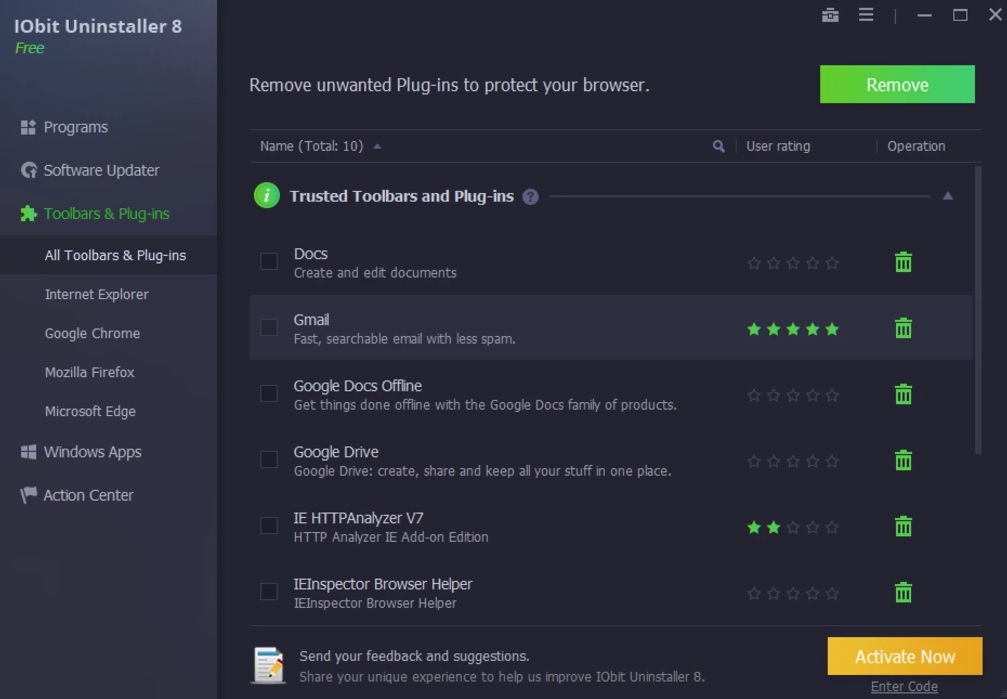Viewport: 1007px width, 699px height.
Task: Delete IE HTTPAnalyzer V7 via trash icon
Action: (x=903, y=526)
